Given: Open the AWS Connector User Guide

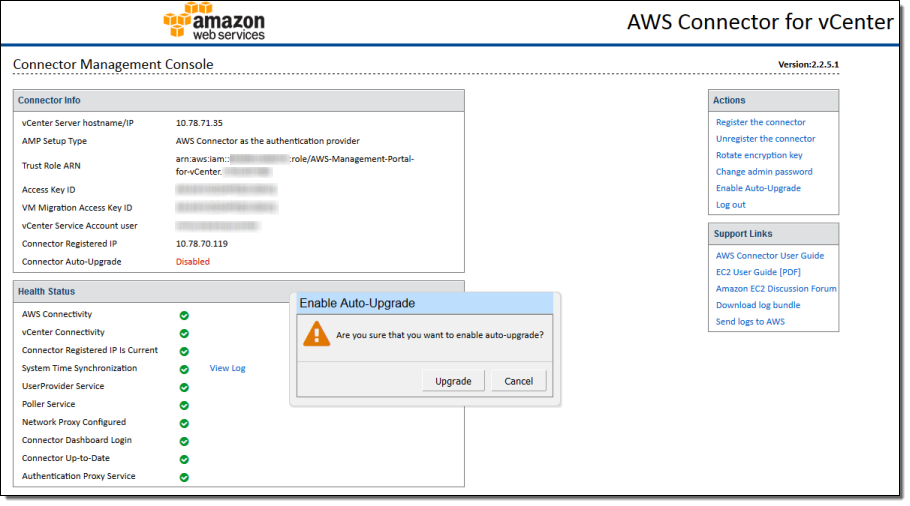Looking at the screenshot, I should (770, 256).
